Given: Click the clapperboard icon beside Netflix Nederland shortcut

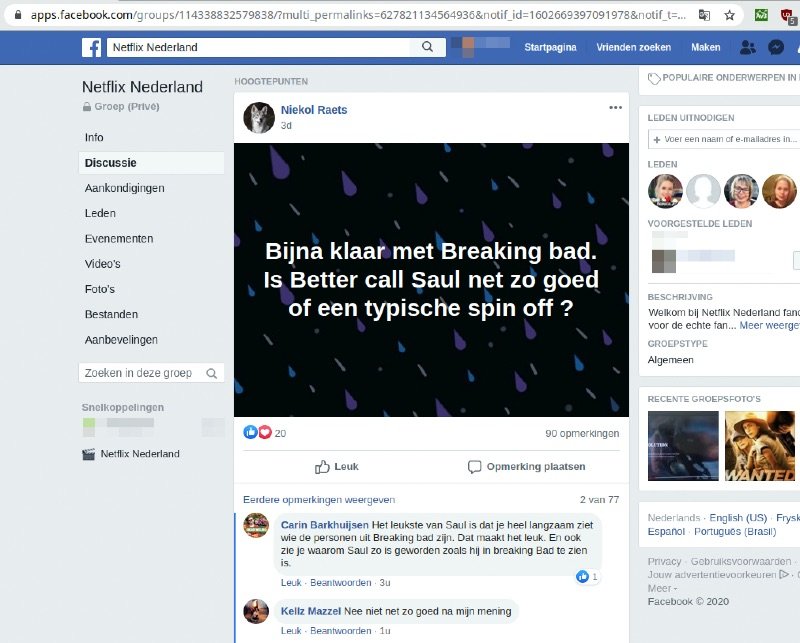Looking at the screenshot, I should coord(88,454).
